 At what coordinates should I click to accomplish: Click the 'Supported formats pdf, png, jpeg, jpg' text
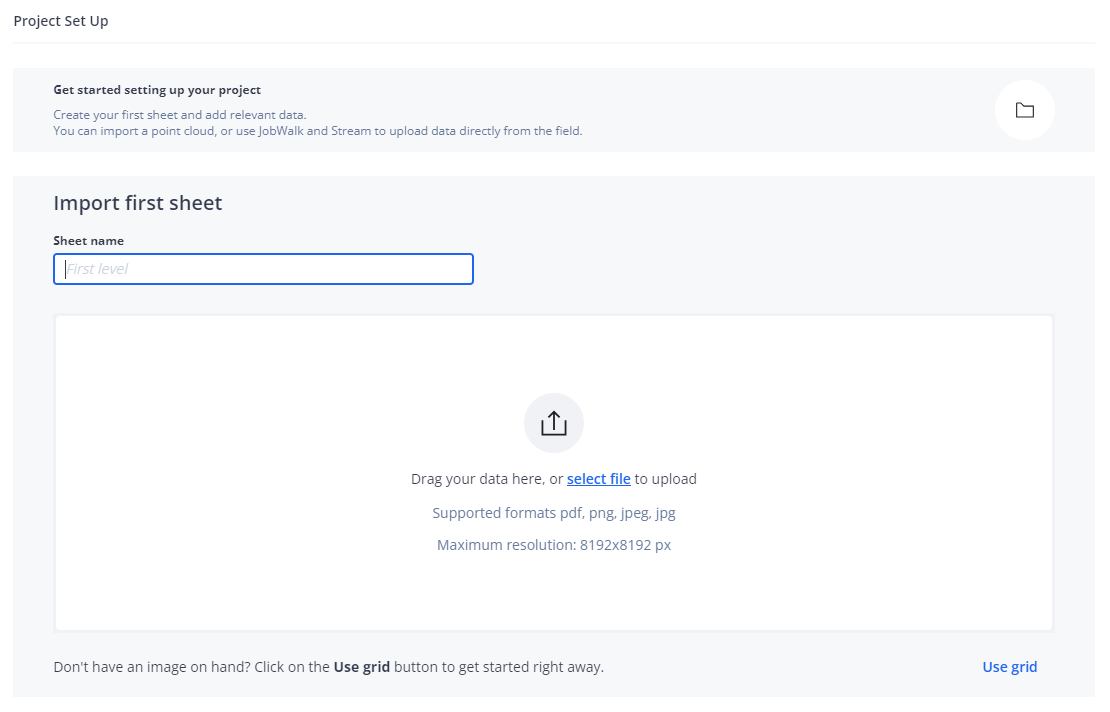coord(553,513)
